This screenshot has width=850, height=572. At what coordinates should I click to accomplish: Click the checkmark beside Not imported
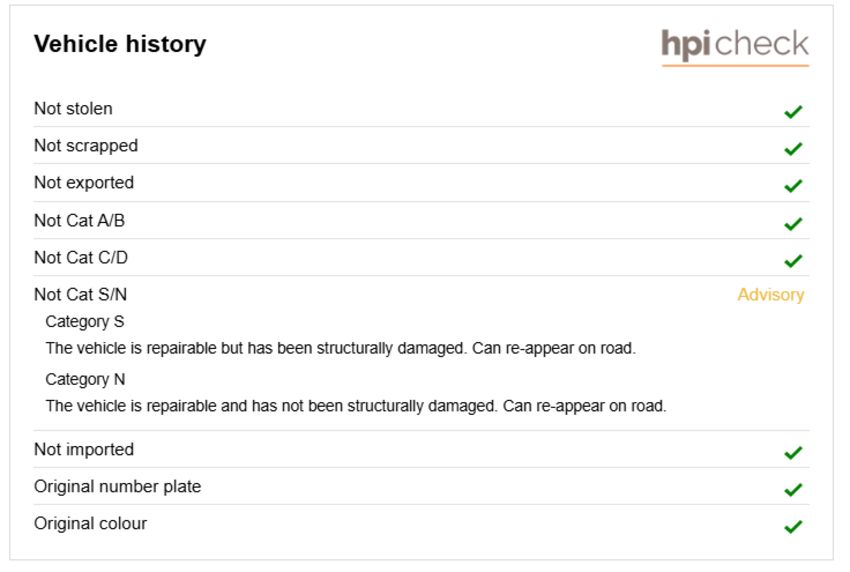tap(793, 453)
